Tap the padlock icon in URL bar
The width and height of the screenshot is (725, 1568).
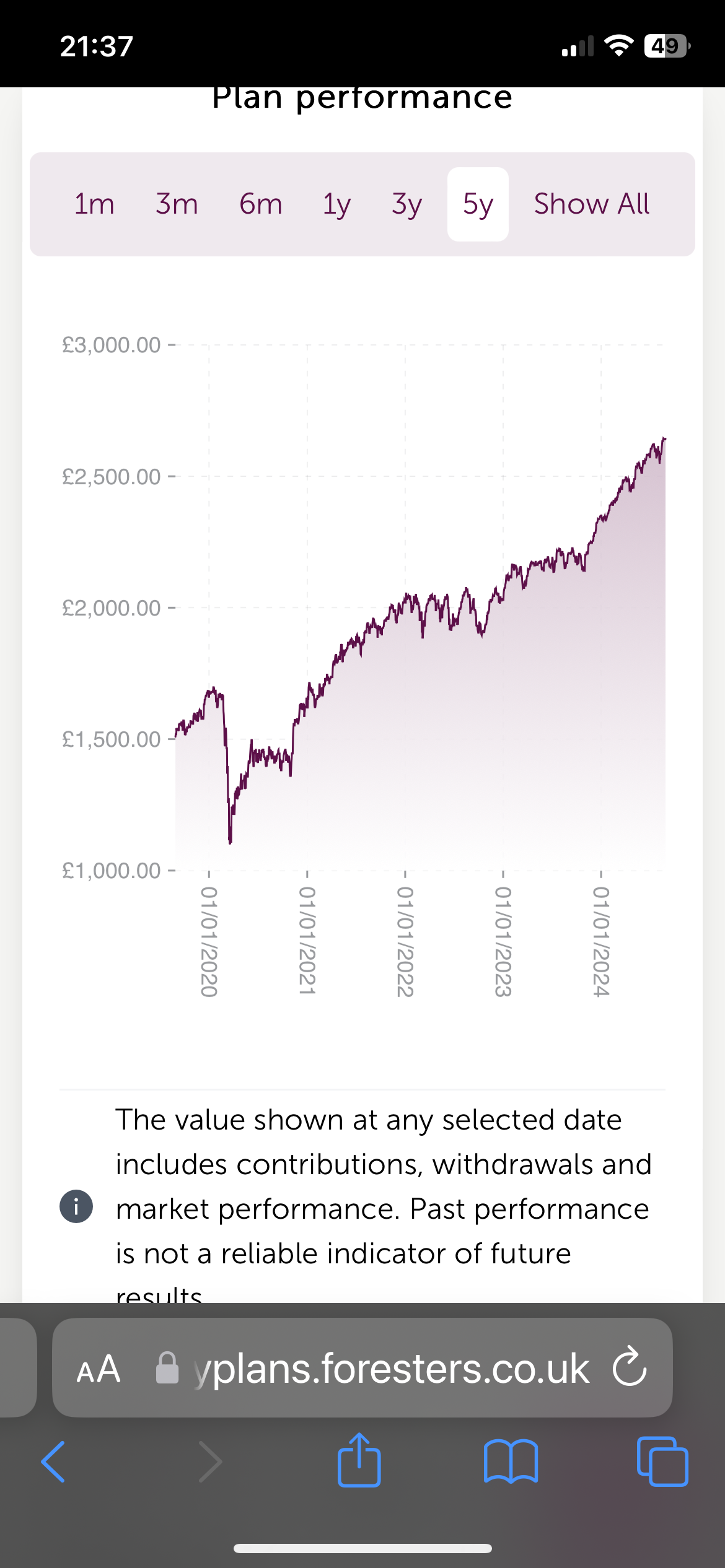click(167, 1369)
